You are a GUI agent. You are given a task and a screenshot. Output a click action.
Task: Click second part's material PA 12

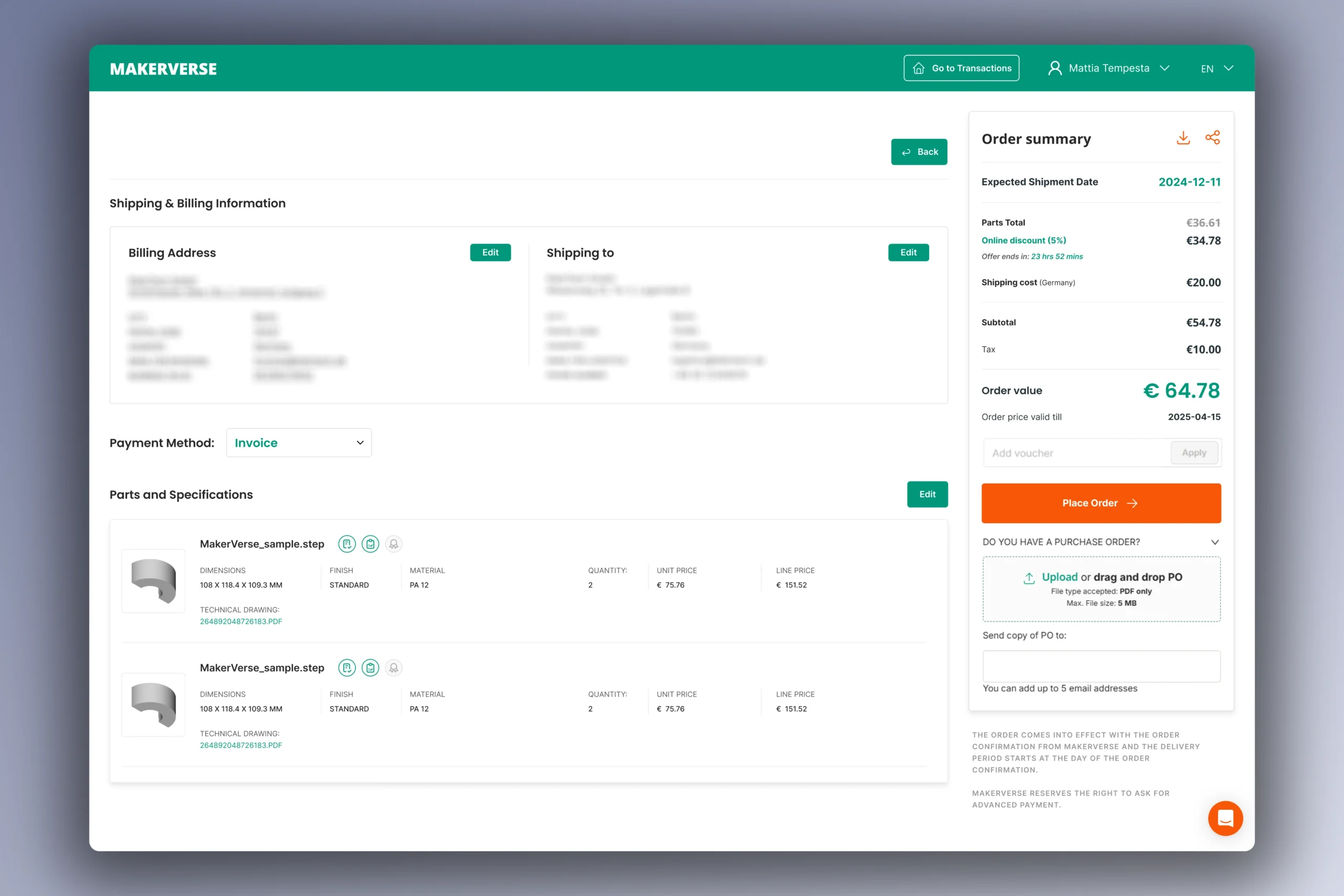419,709
